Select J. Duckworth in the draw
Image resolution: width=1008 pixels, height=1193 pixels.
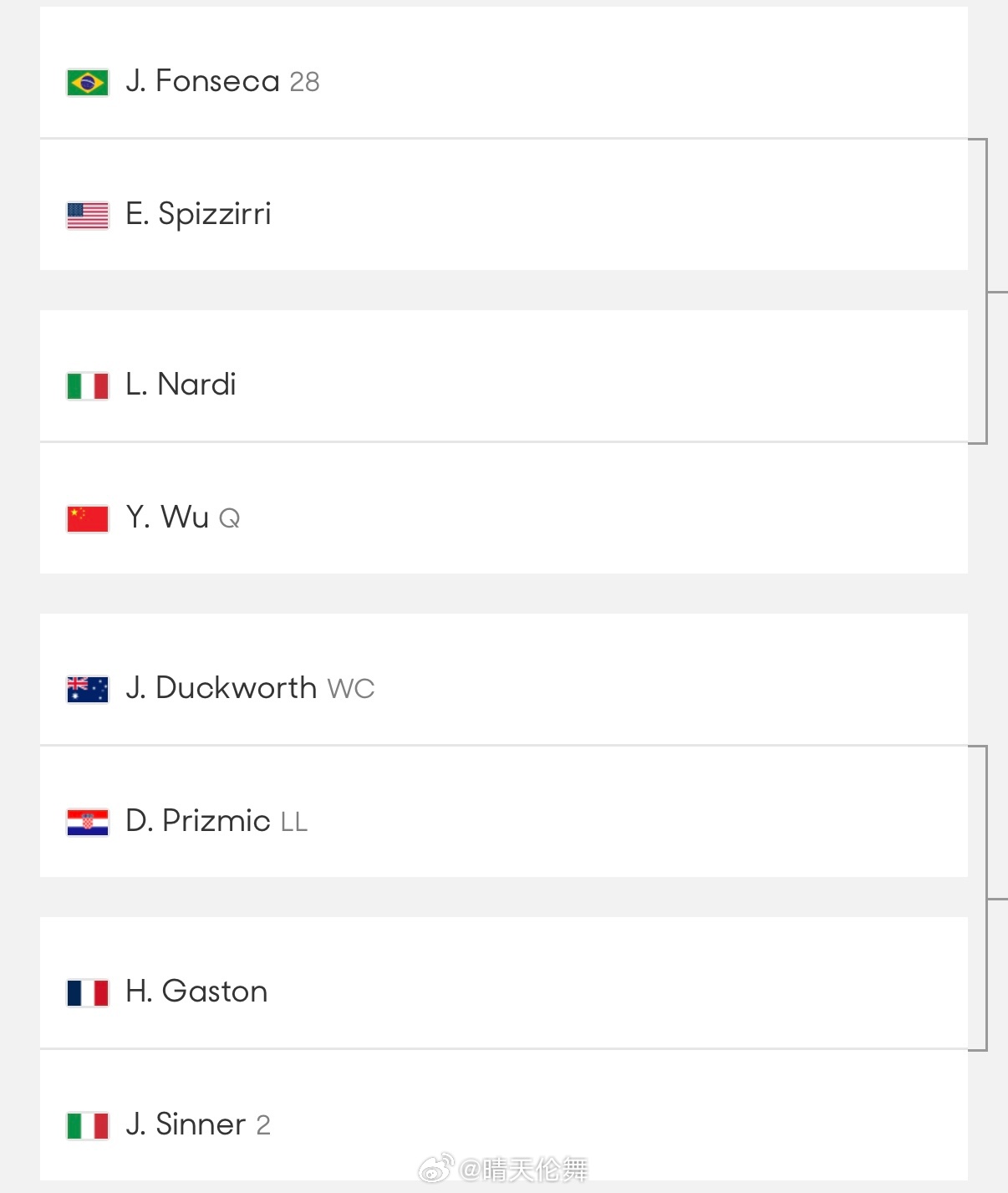[221, 688]
